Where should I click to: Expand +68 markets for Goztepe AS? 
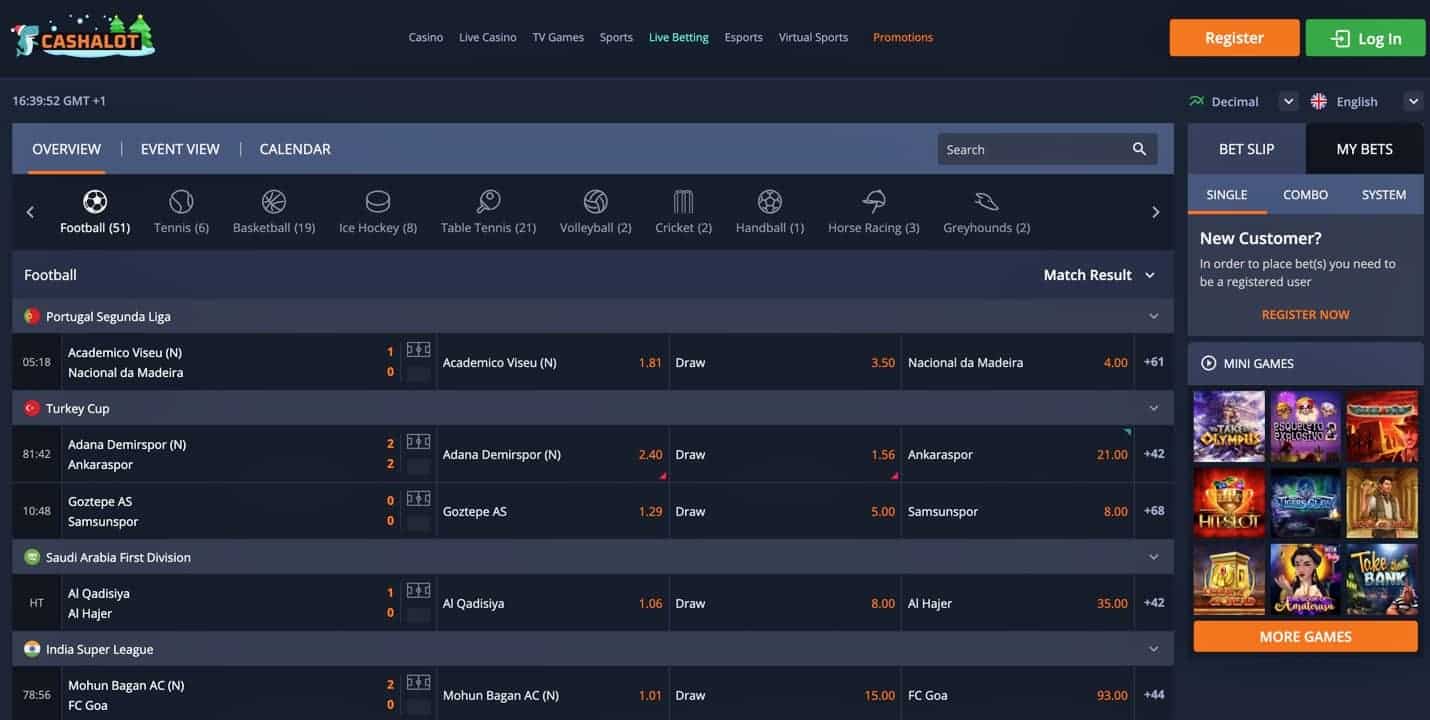click(x=1154, y=511)
